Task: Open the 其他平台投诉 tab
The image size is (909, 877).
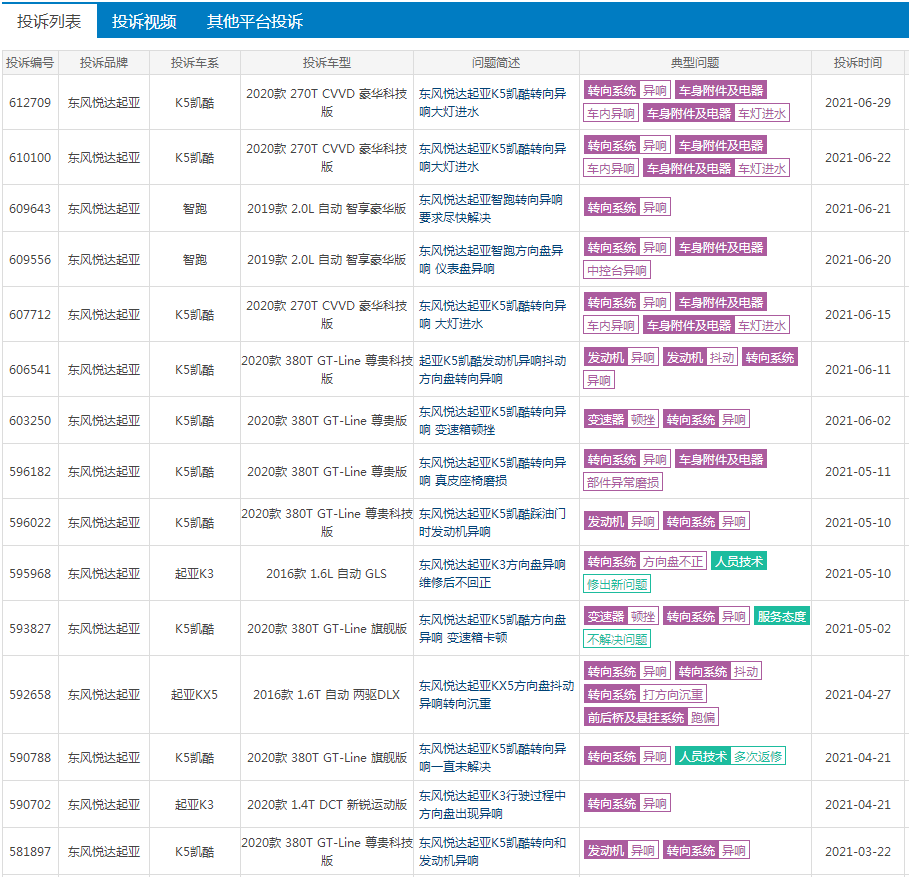Action: (x=254, y=21)
